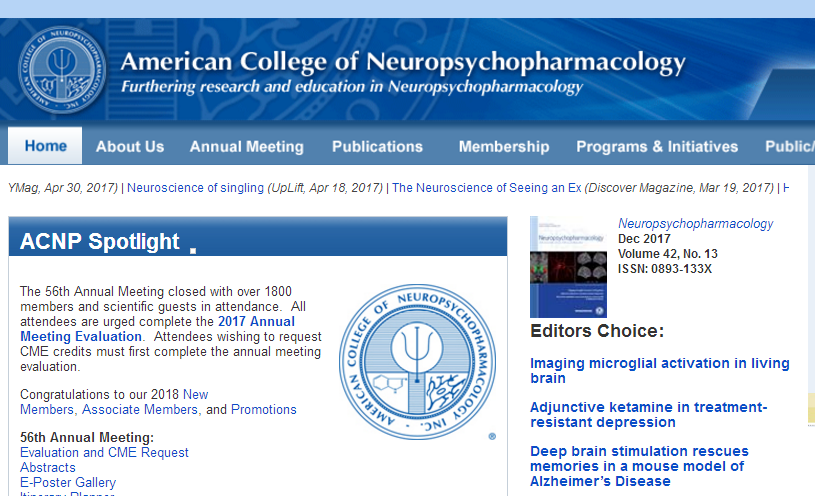The height and width of the screenshot is (496, 815).
Task: Open the Membership menu
Action: pyautogui.click(x=504, y=147)
